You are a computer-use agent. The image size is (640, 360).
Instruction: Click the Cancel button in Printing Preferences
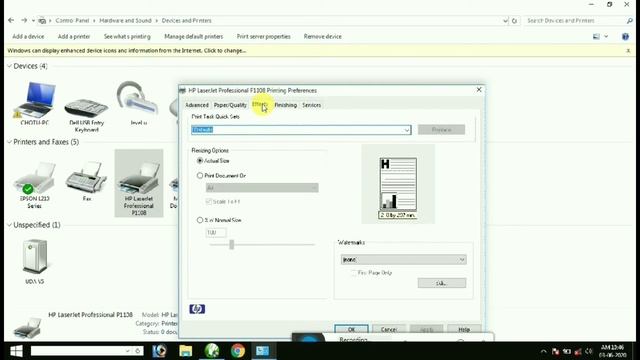pyautogui.click(x=389, y=329)
